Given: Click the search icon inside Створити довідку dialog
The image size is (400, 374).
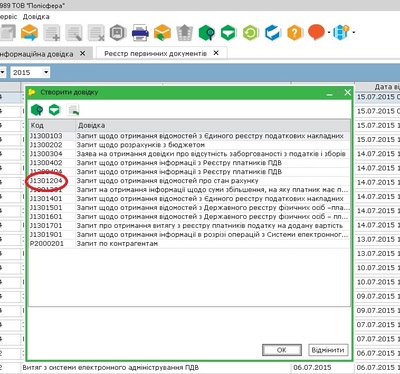Looking at the screenshot, I should (37, 110).
